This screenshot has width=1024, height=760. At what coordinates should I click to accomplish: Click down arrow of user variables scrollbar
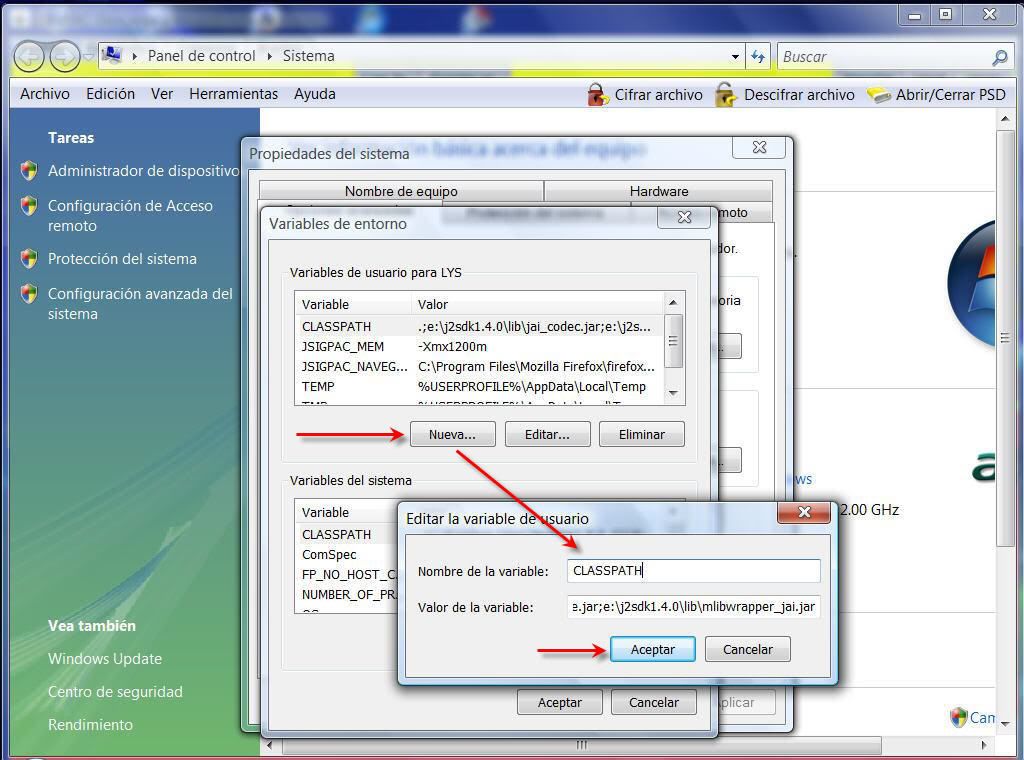(x=673, y=393)
